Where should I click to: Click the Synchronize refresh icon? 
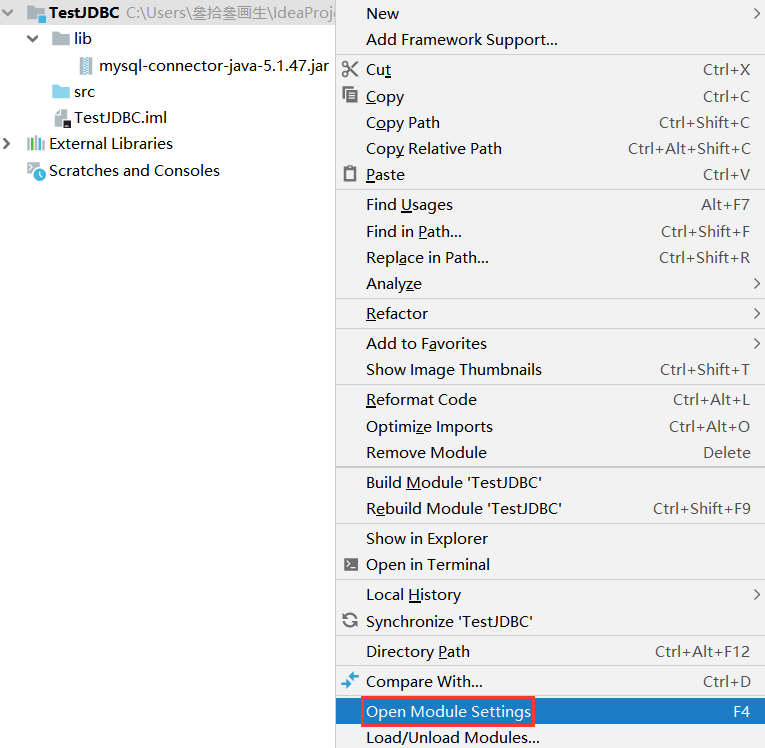point(350,620)
